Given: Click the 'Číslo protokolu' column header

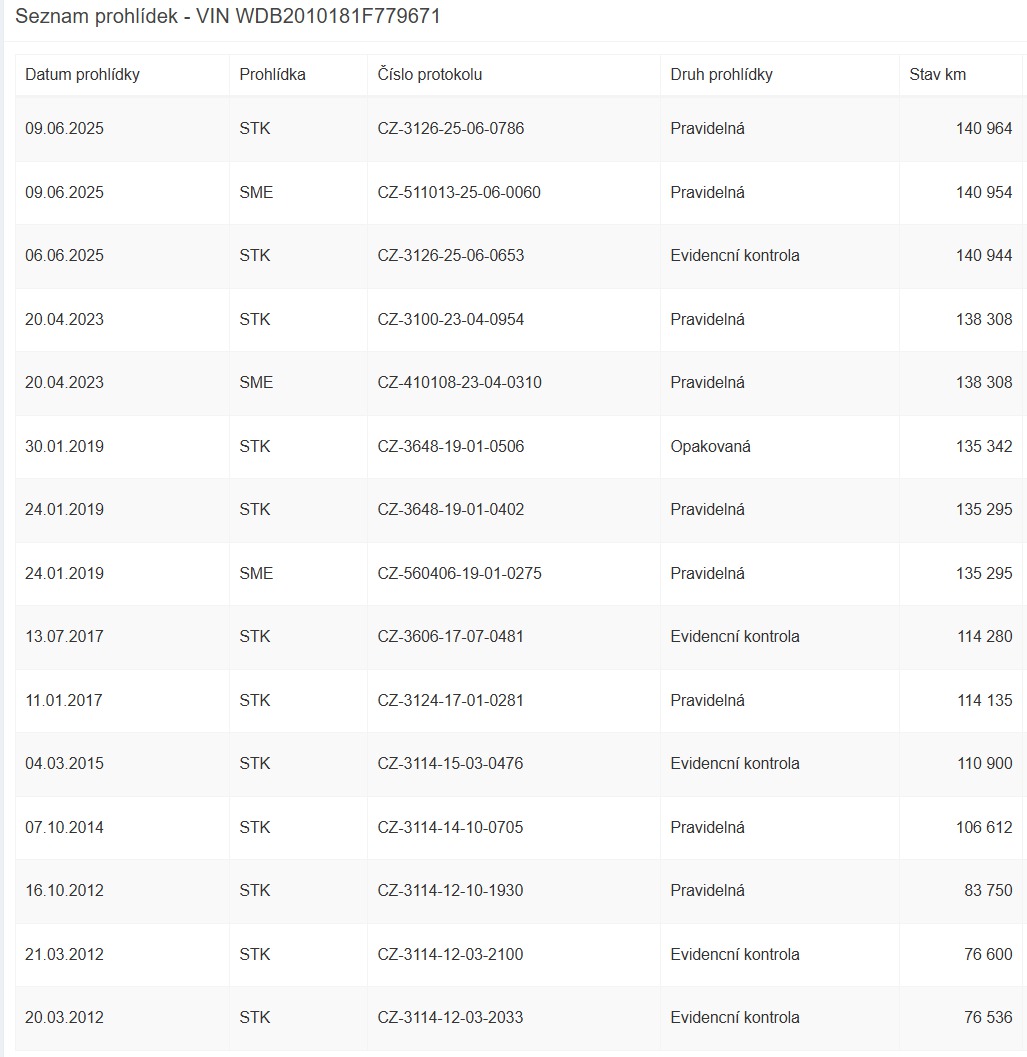Looking at the screenshot, I should click(x=430, y=75).
